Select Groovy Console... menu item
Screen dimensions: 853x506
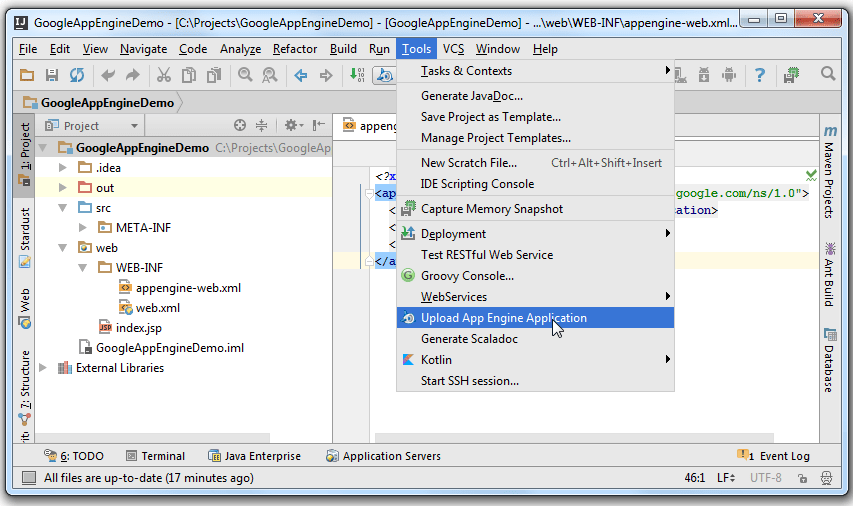pos(535,276)
